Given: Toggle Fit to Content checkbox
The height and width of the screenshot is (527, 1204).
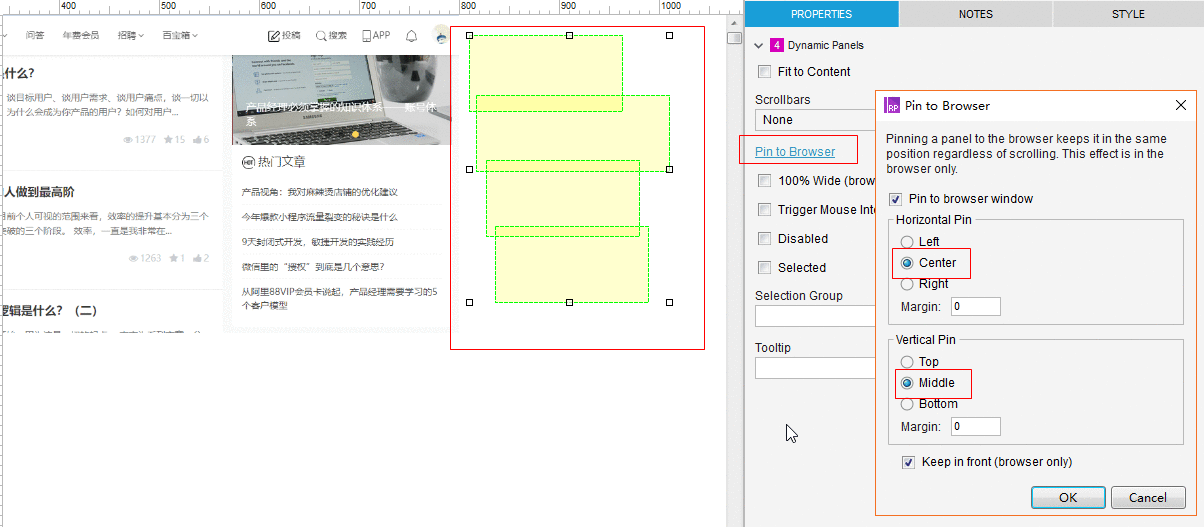Looking at the screenshot, I should pyautogui.click(x=765, y=72).
